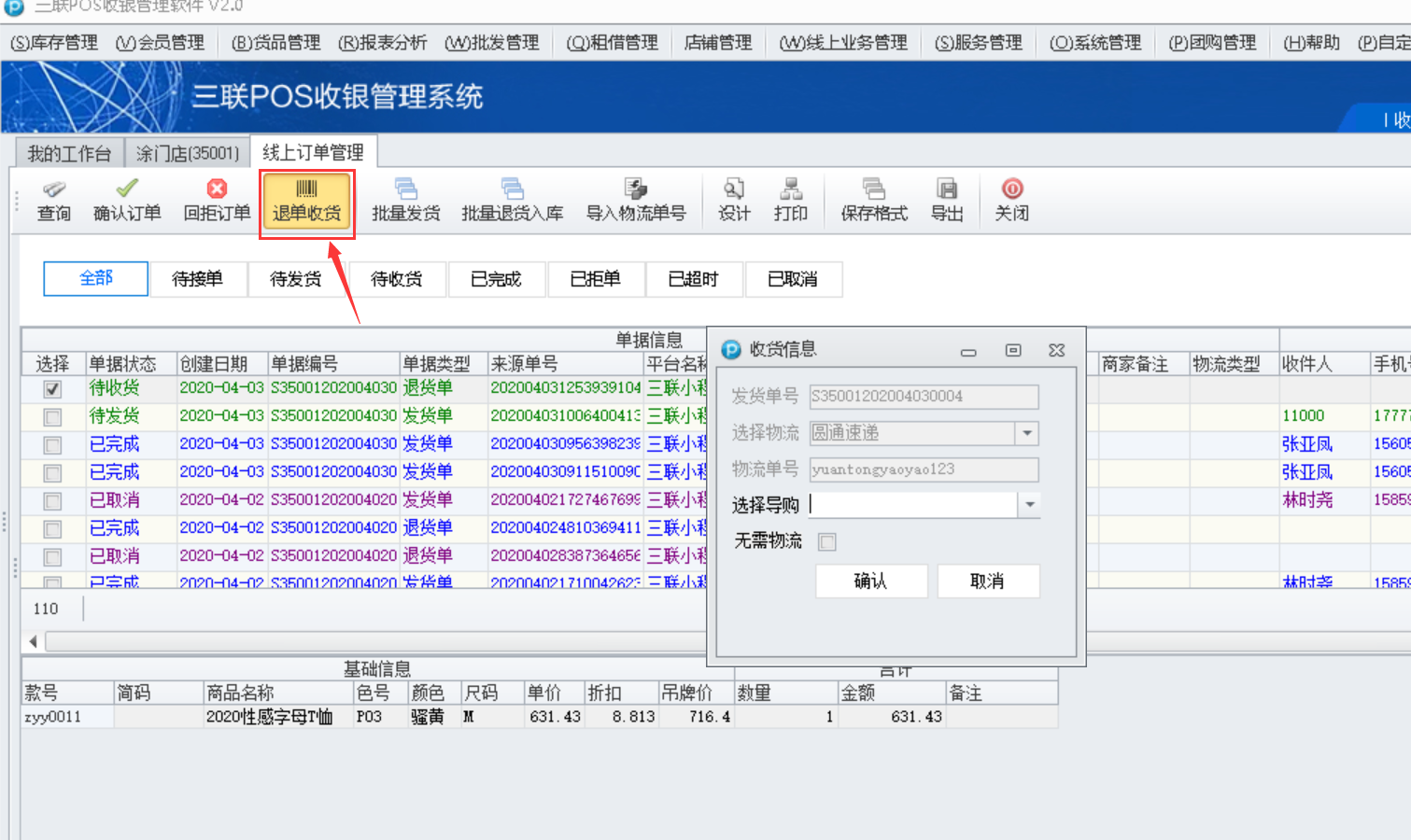
Task: Click the 物流单号 input field
Action: (924, 469)
